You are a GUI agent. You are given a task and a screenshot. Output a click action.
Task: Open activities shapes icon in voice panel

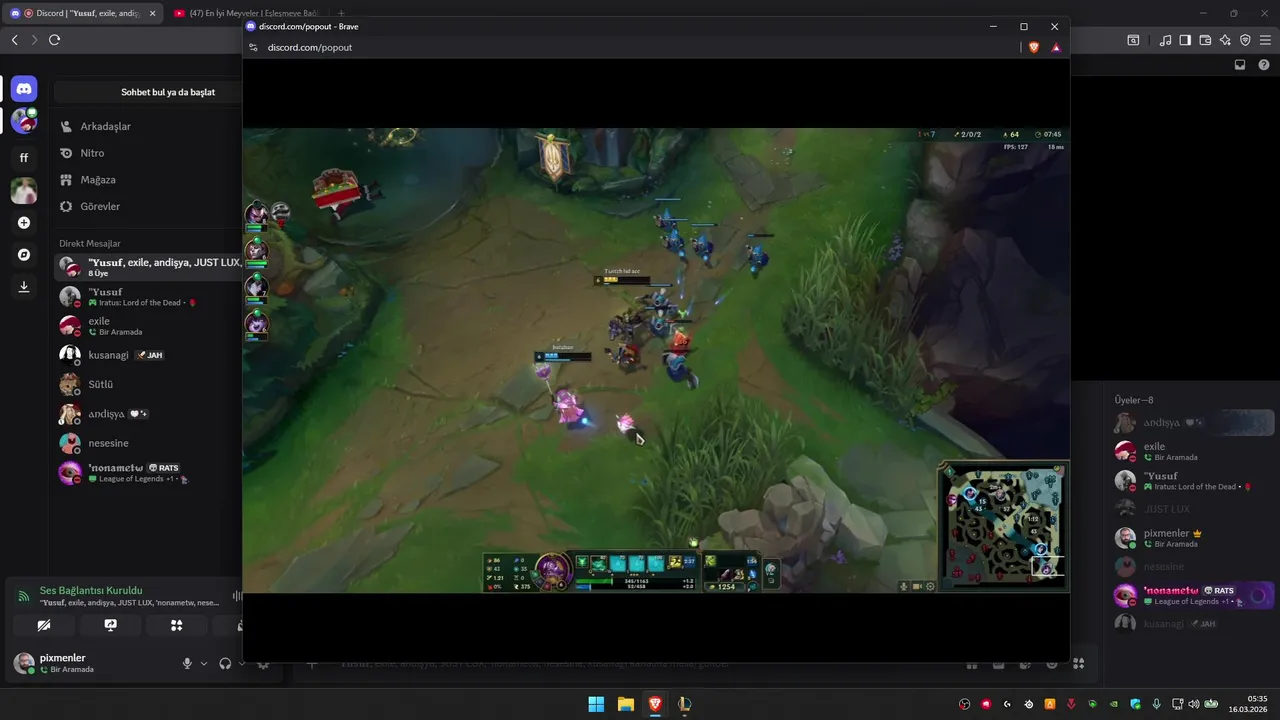(x=176, y=625)
